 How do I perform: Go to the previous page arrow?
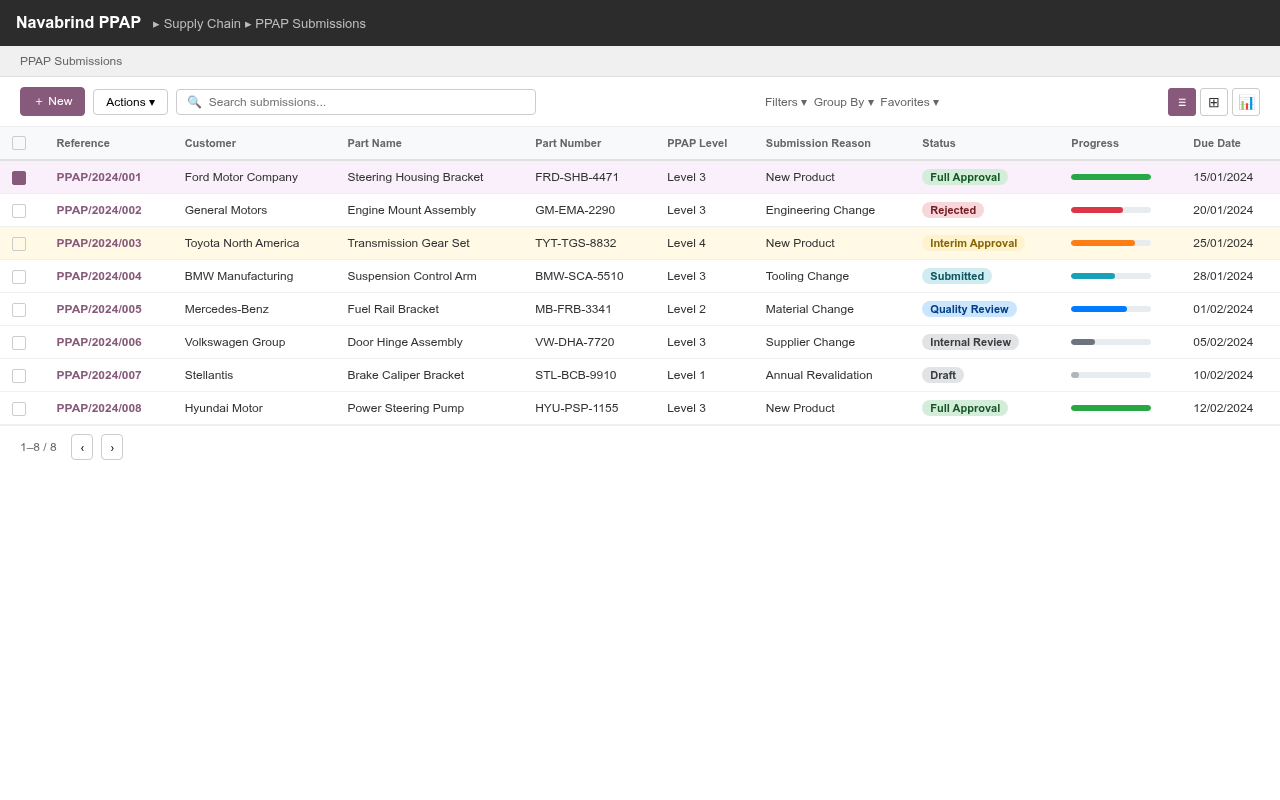(81, 447)
